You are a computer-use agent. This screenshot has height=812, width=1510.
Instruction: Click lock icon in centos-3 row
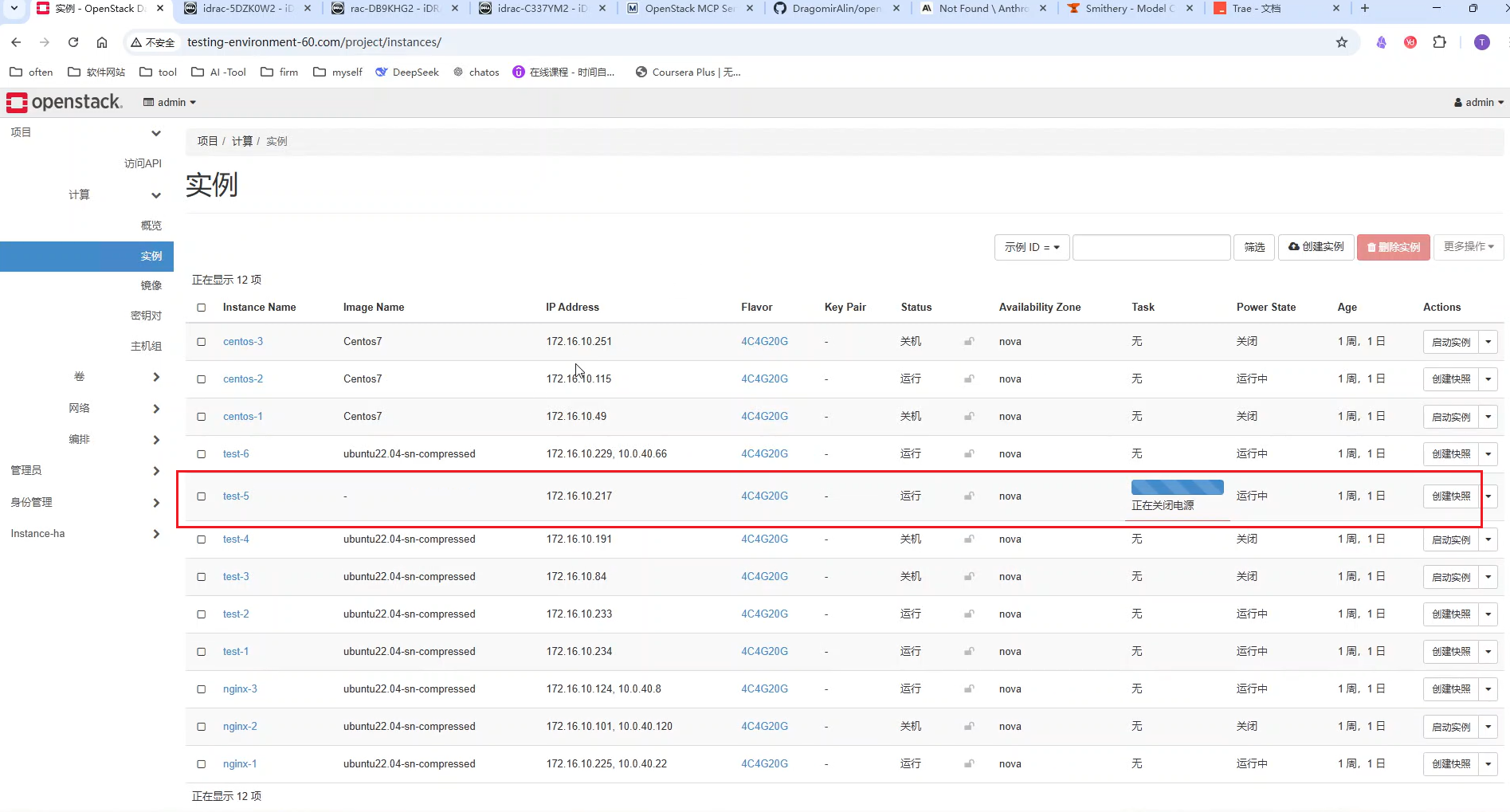[x=969, y=342]
